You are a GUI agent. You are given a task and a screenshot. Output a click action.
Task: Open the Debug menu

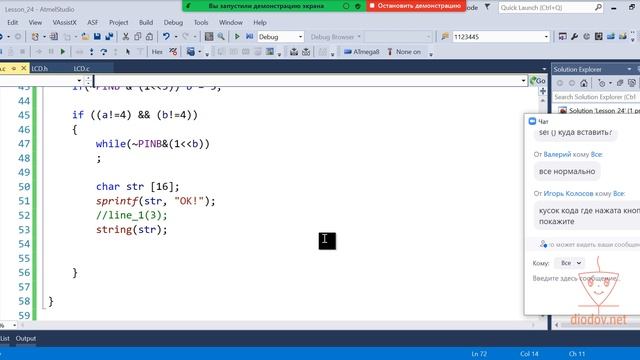tap(173, 22)
